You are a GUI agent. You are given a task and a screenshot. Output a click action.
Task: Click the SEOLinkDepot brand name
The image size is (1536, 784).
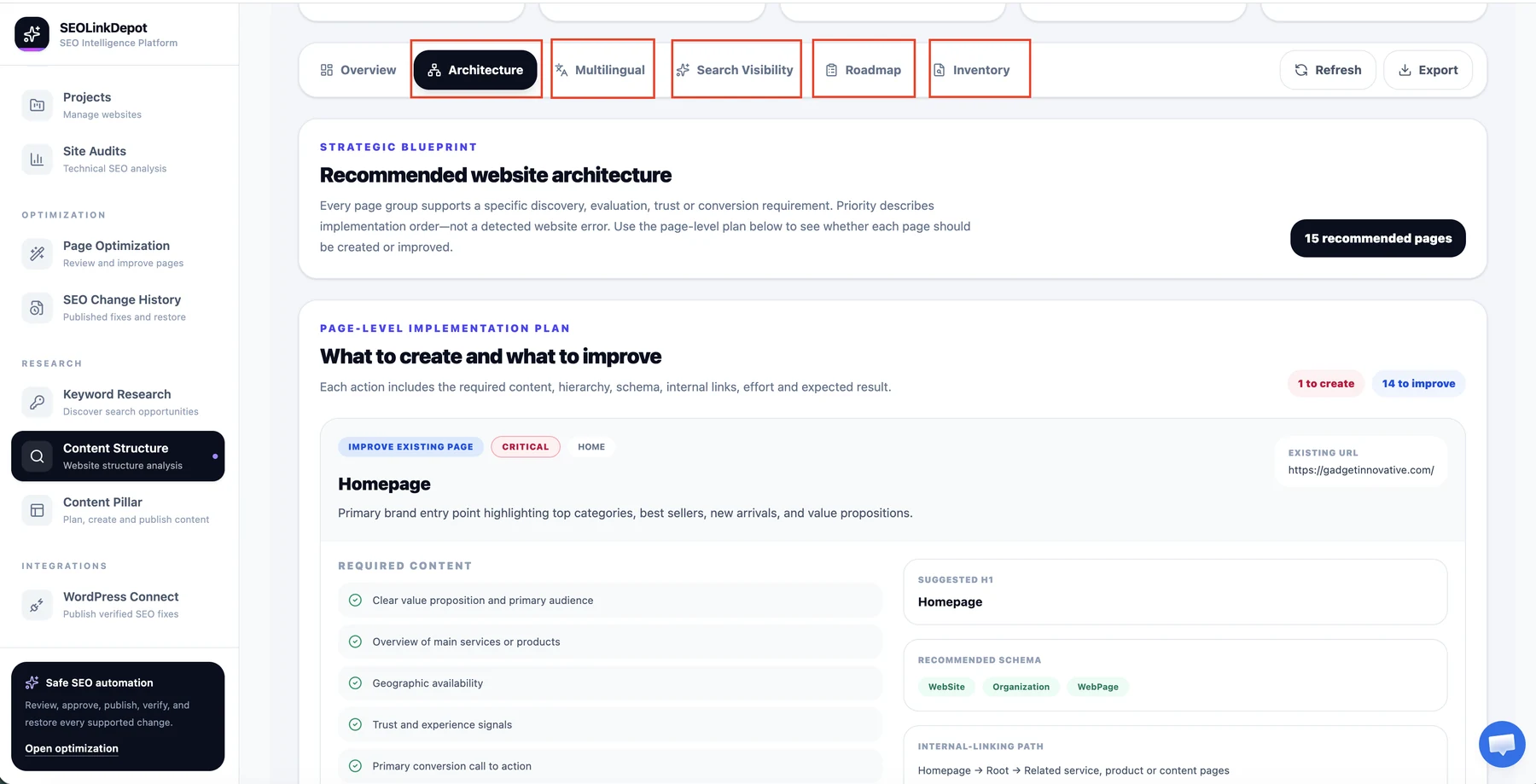click(103, 28)
